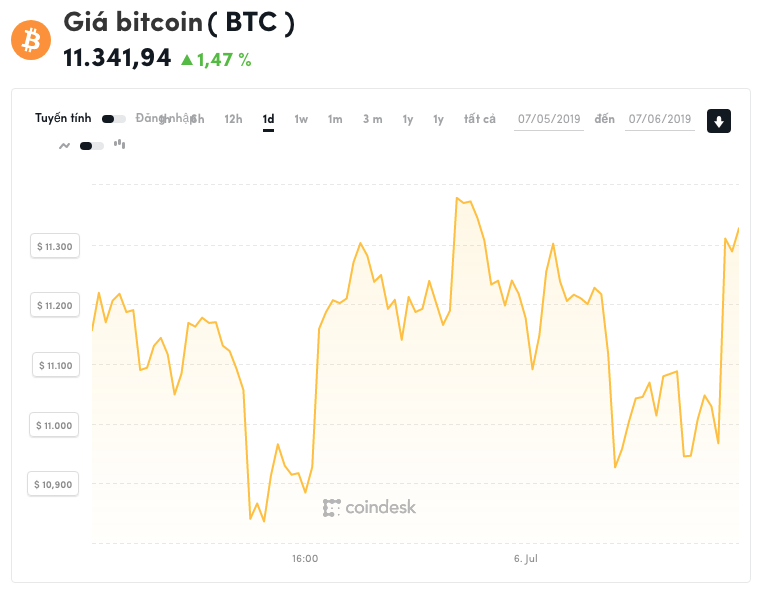The width and height of the screenshot is (765, 597).
Task: Select the line chart icon
Action: click(65, 145)
